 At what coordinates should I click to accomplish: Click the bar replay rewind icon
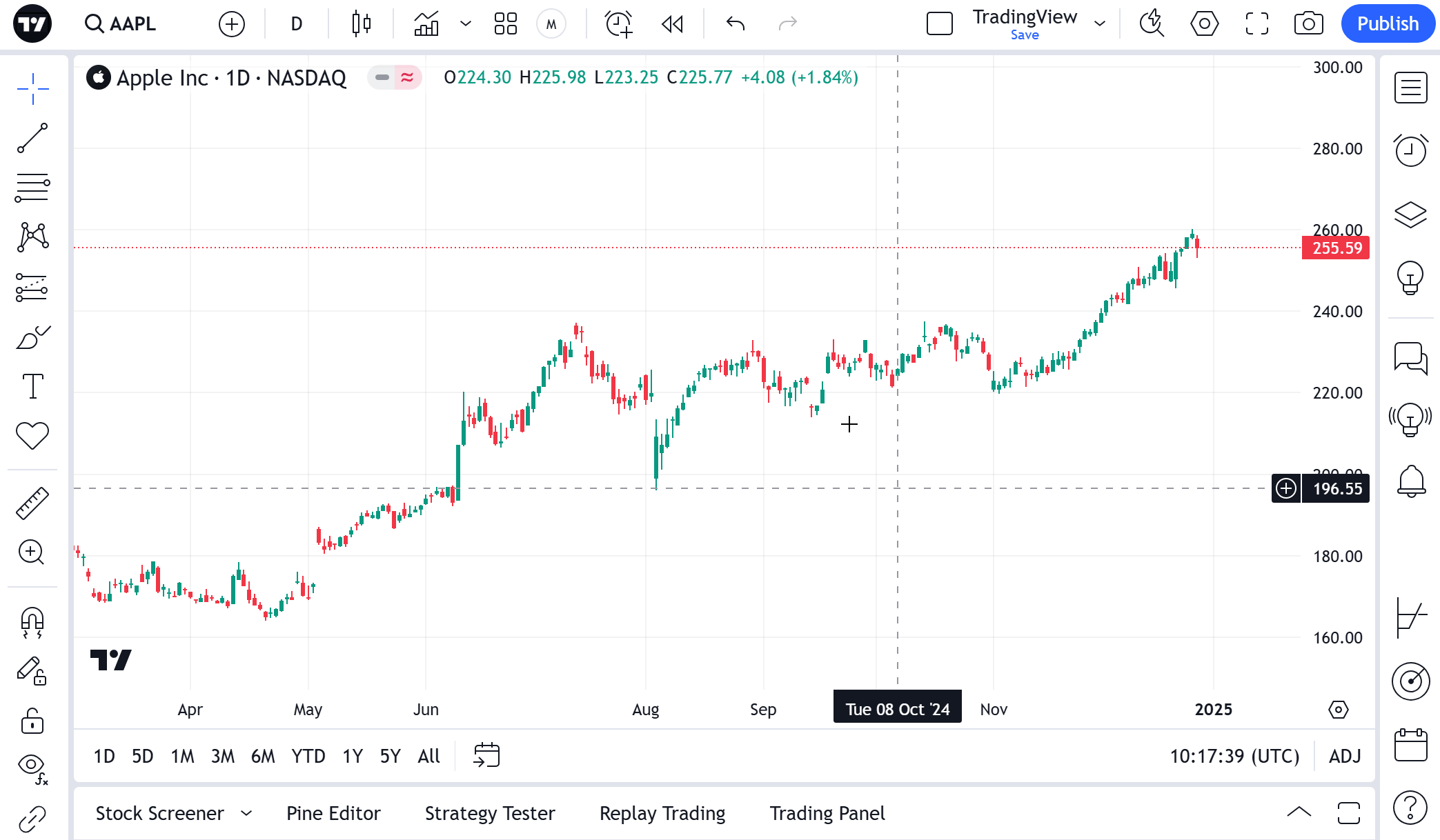(x=672, y=24)
